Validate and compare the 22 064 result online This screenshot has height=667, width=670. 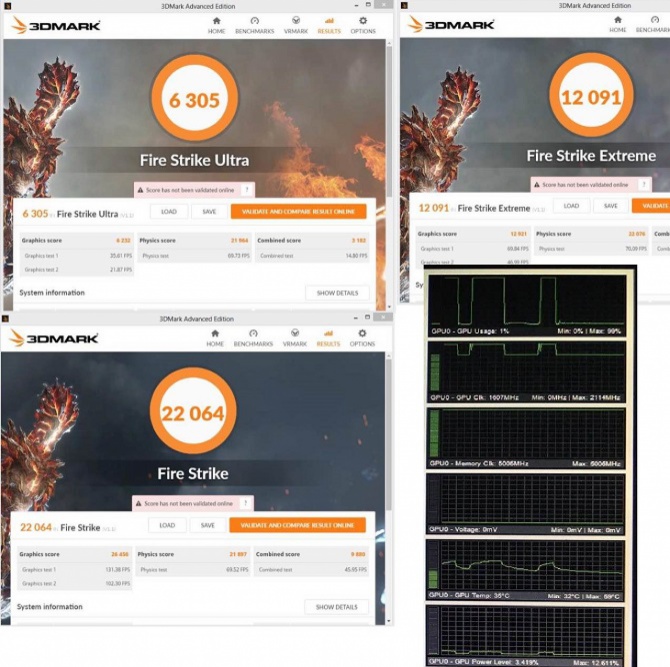click(x=297, y=525)
